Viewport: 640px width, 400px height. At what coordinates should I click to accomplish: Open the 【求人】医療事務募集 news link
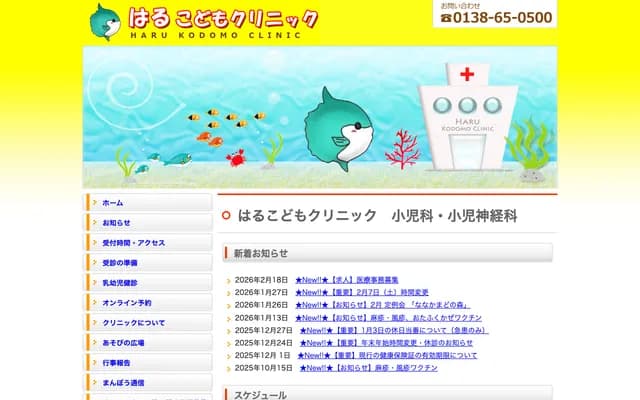[347, 280]
